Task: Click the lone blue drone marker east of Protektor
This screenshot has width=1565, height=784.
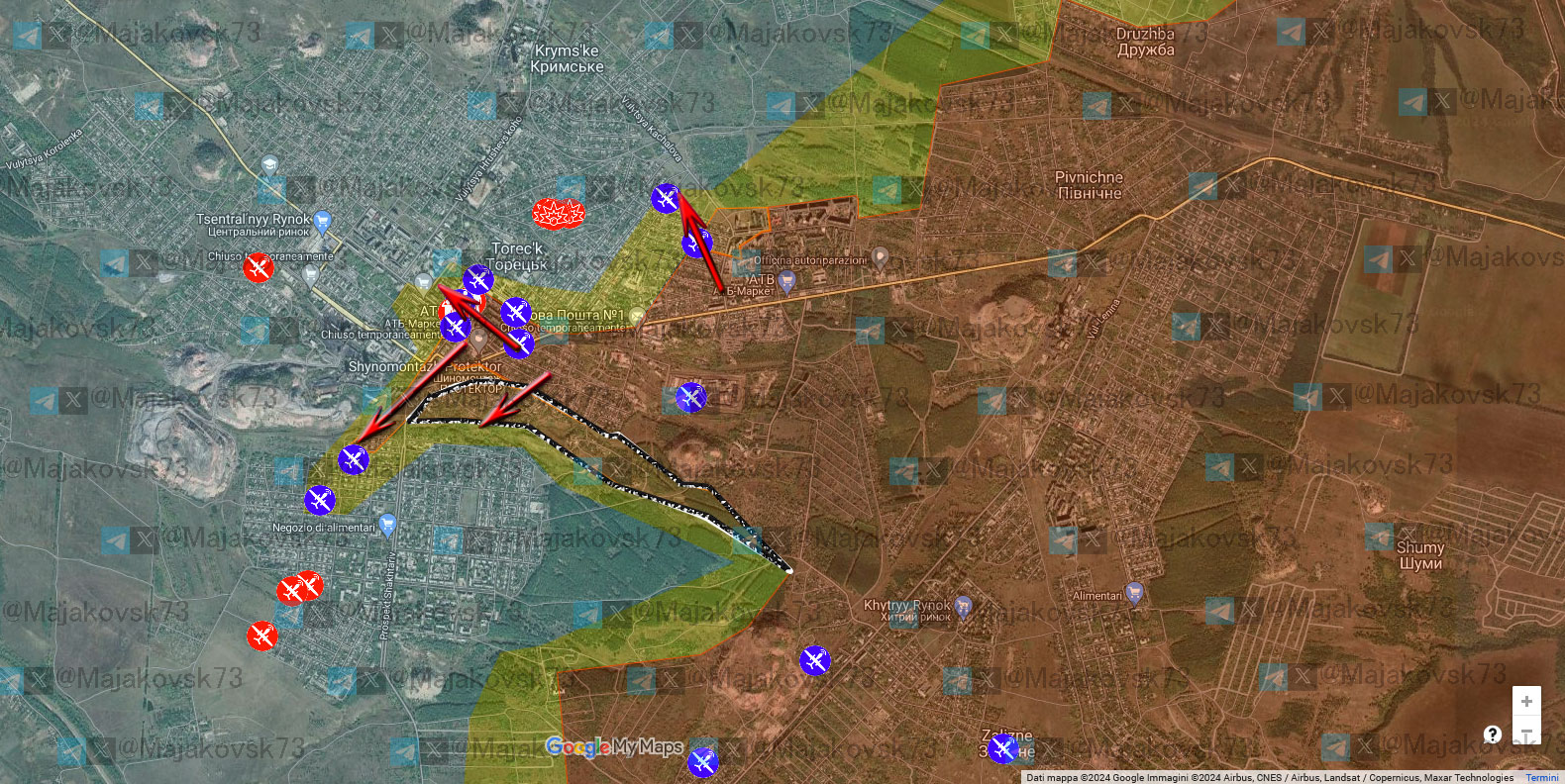Action: (x=690, y=398)
